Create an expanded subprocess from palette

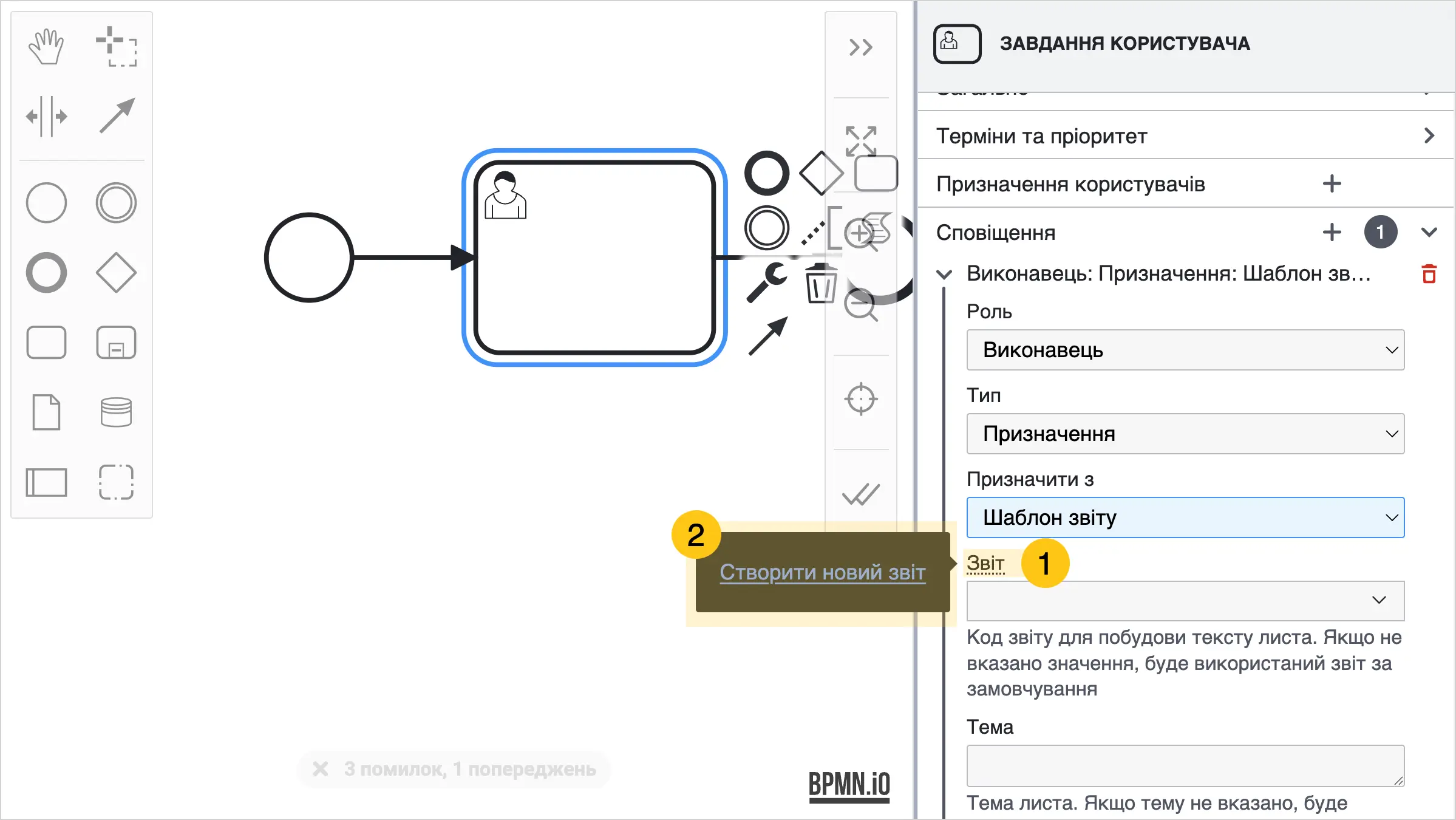[x=116, y=343]
